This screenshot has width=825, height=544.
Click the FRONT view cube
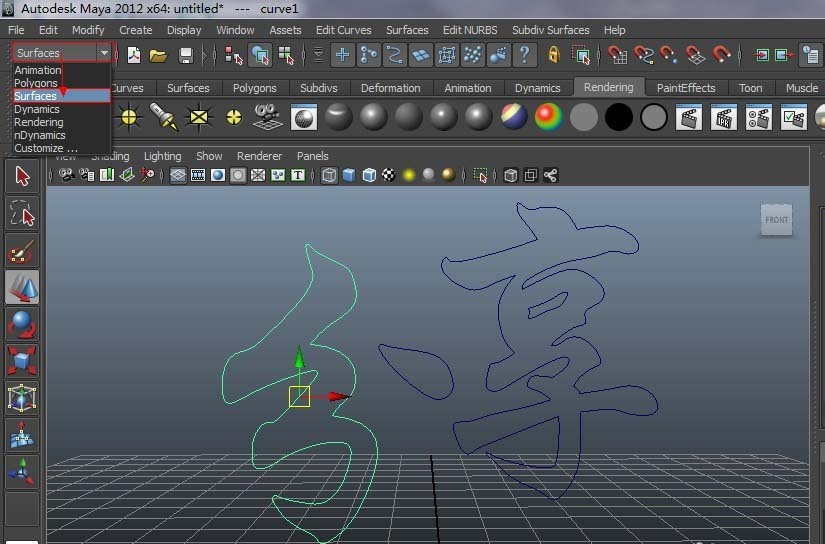(x=776, y=220)
